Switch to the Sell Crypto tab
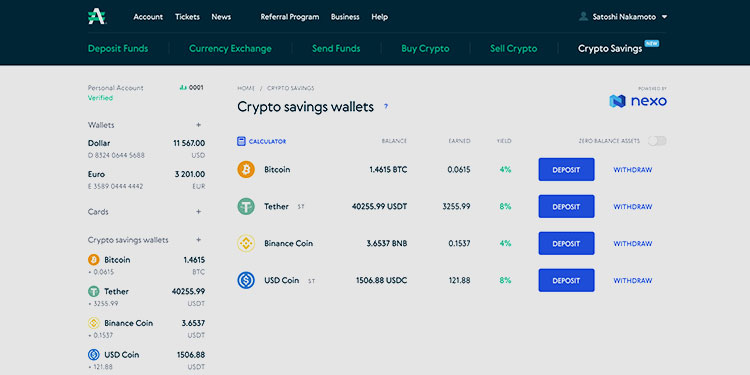Viewport: 750px width, 375px height. [513, 48]
